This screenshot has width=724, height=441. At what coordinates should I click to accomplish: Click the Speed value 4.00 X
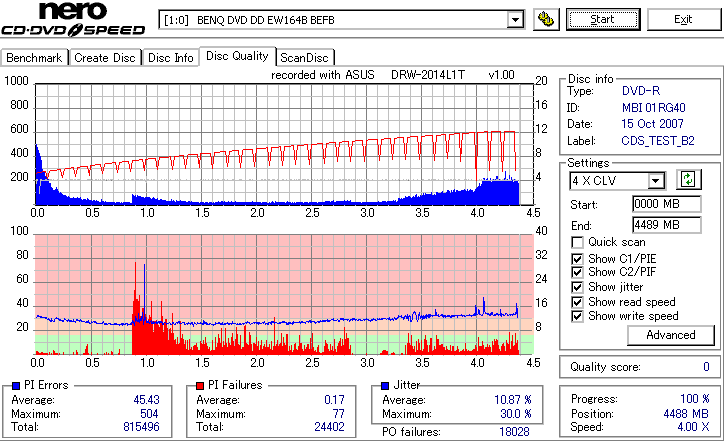click(x=693, y=427)
